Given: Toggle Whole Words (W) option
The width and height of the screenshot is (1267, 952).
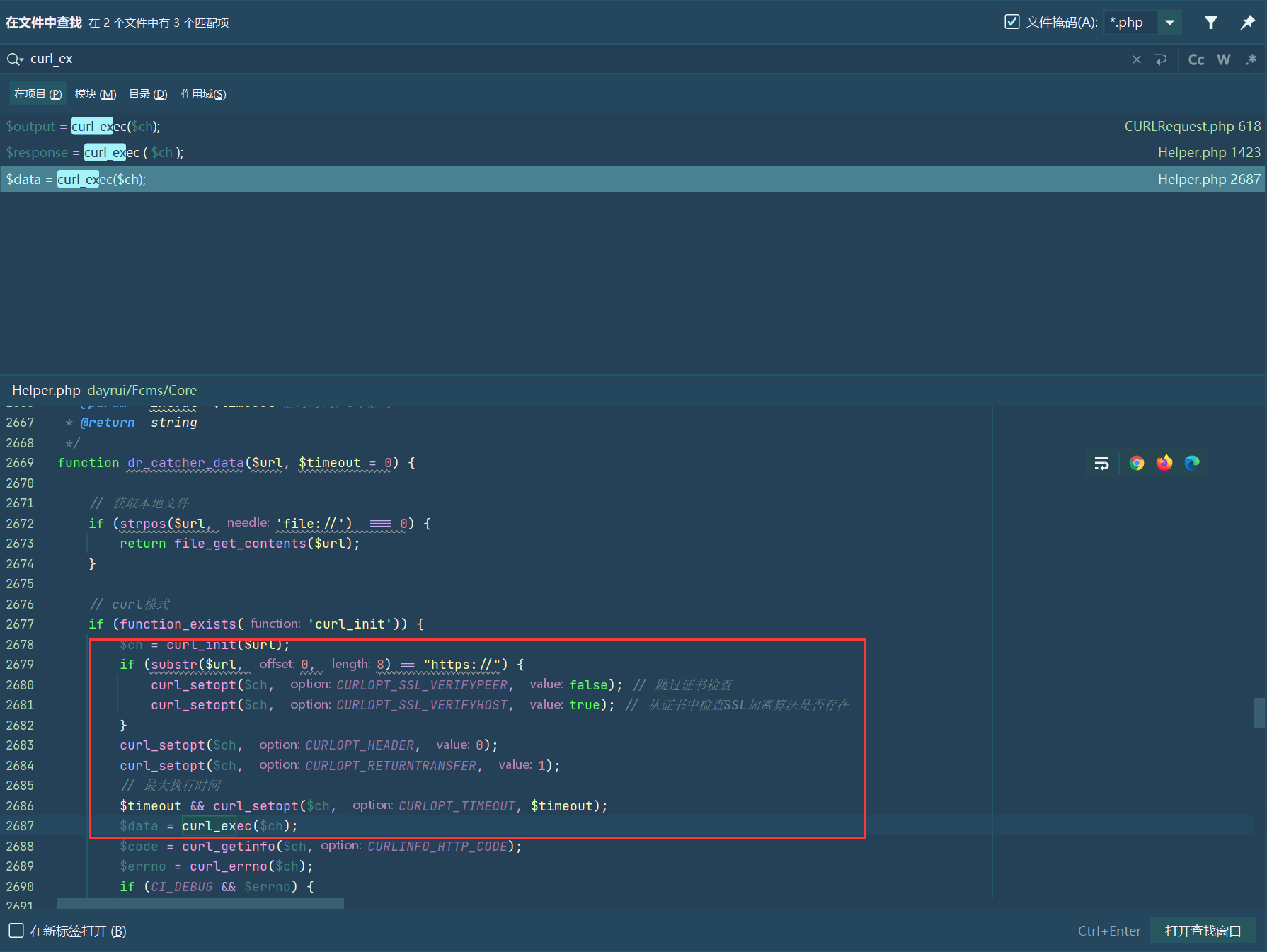Looking at the screenshot, I should (x=1224, y=59).
